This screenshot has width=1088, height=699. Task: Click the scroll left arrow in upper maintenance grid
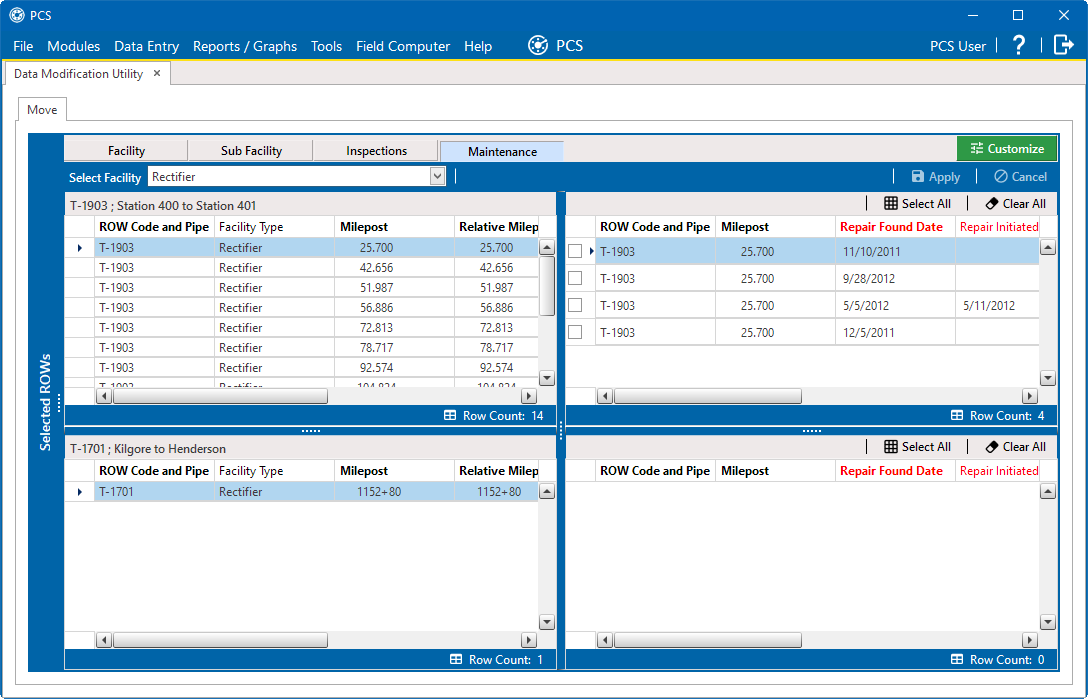click(x=605, y=396)
